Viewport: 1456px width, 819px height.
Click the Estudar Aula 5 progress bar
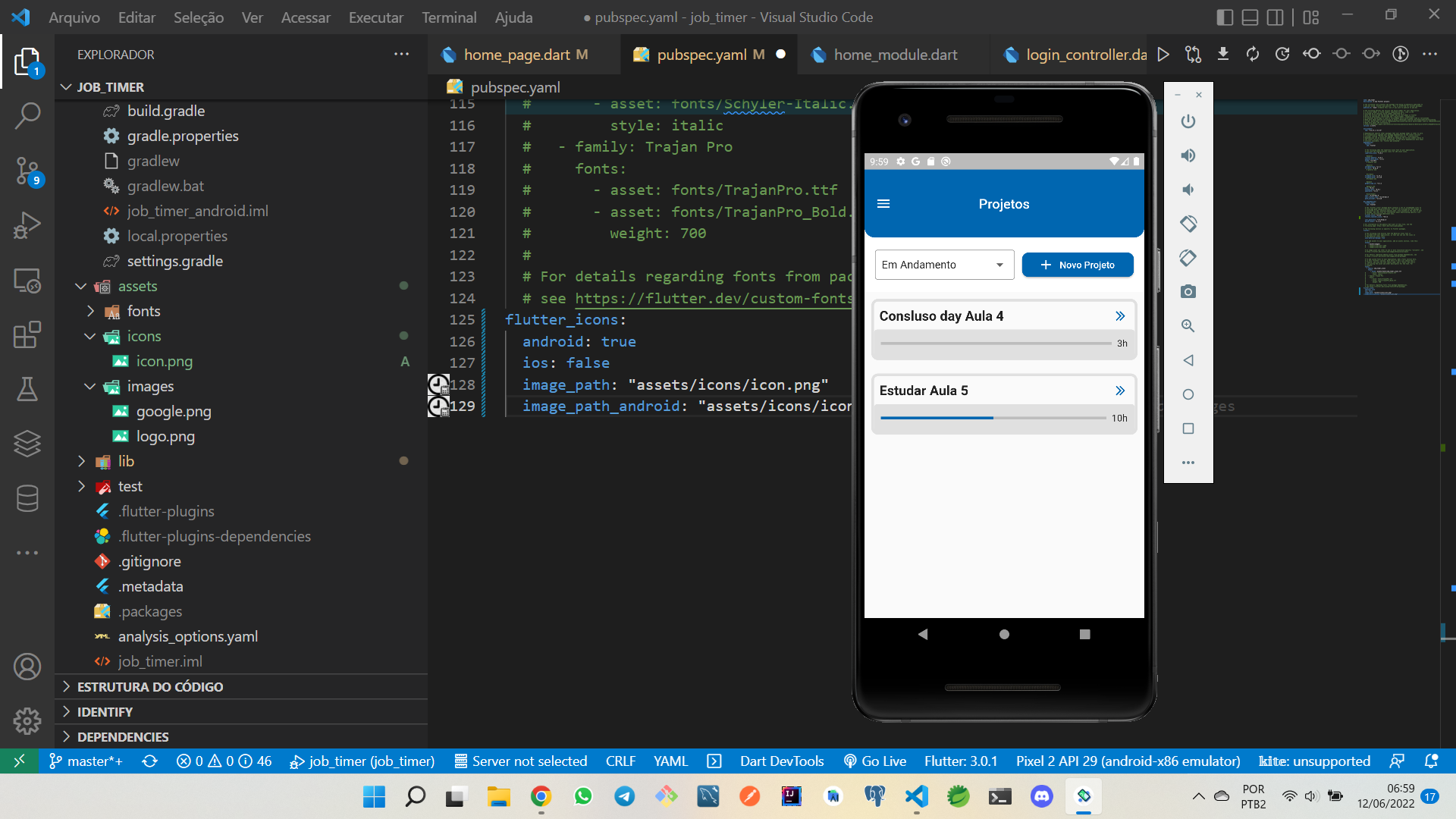[993, 418]
